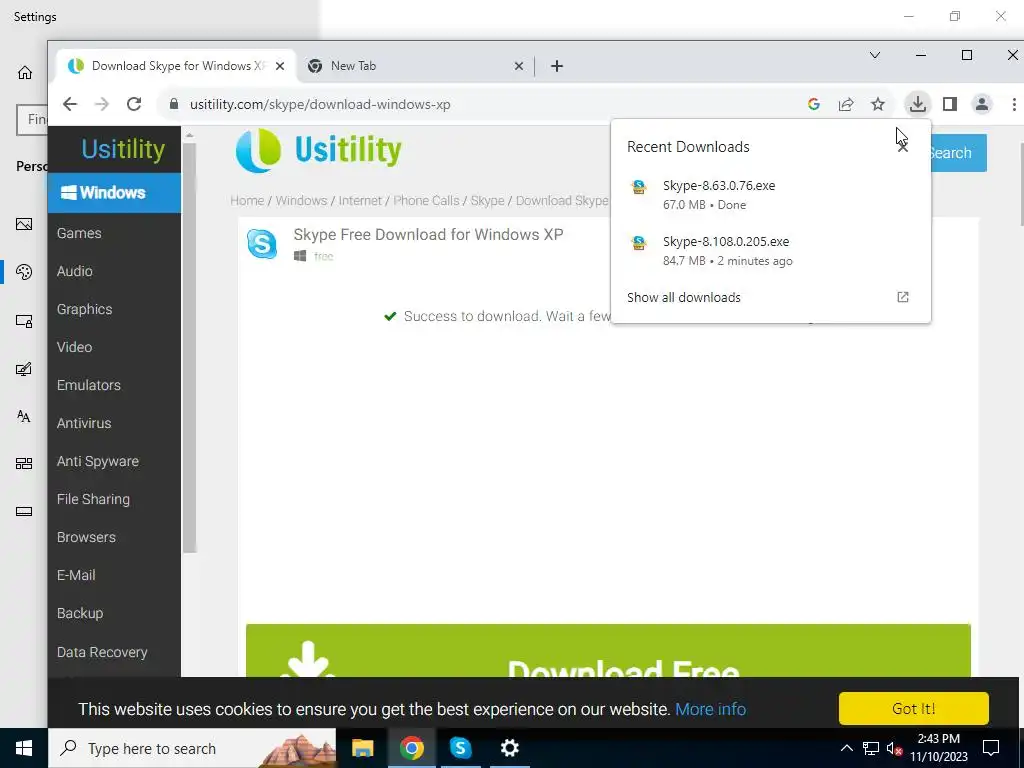1024x768 pixels.
Task: Click the Home icon in Settings window
Action: (x=25, y=72)
